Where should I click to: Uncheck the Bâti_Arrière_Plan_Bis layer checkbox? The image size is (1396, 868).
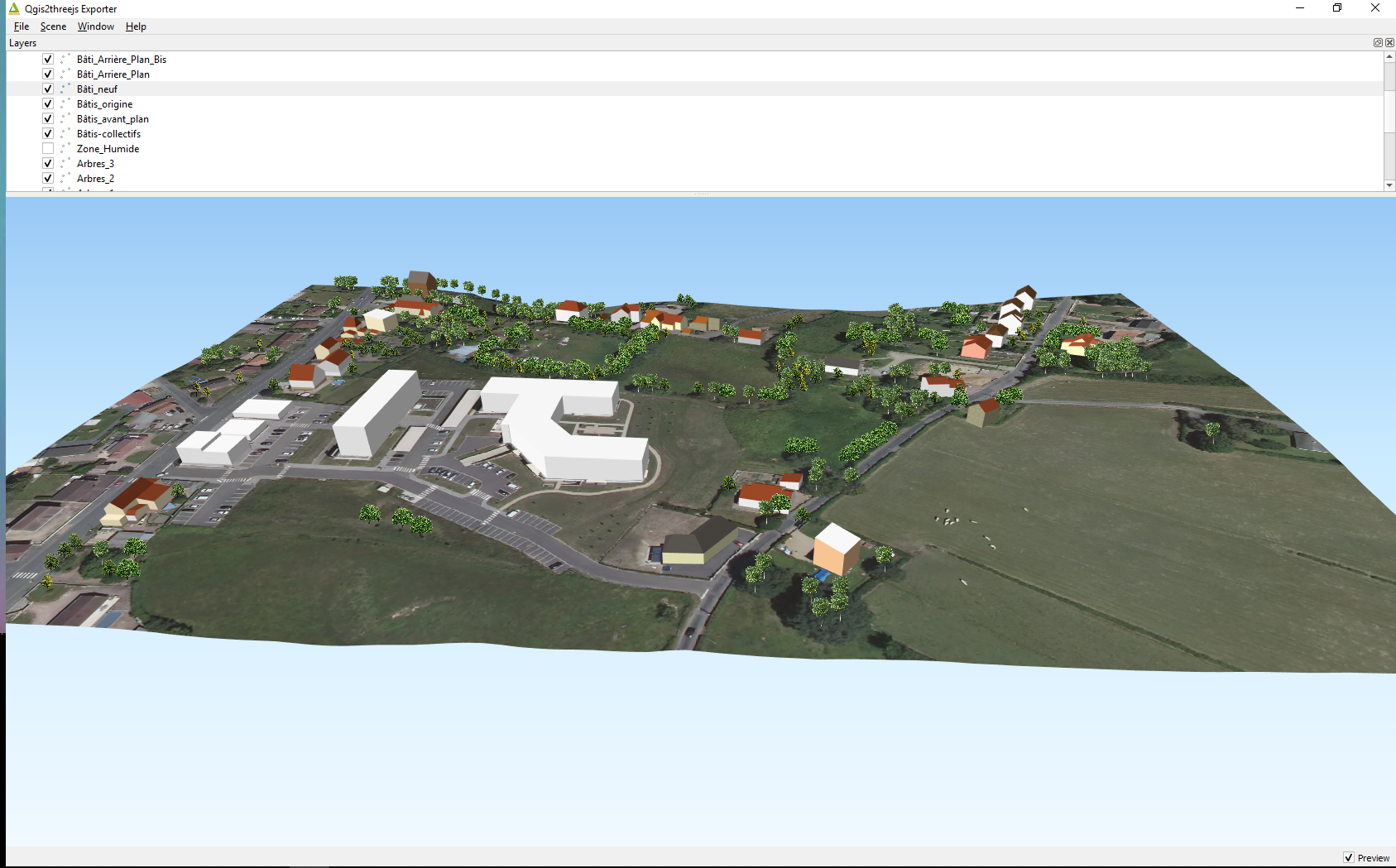click(x=48, y=60)
